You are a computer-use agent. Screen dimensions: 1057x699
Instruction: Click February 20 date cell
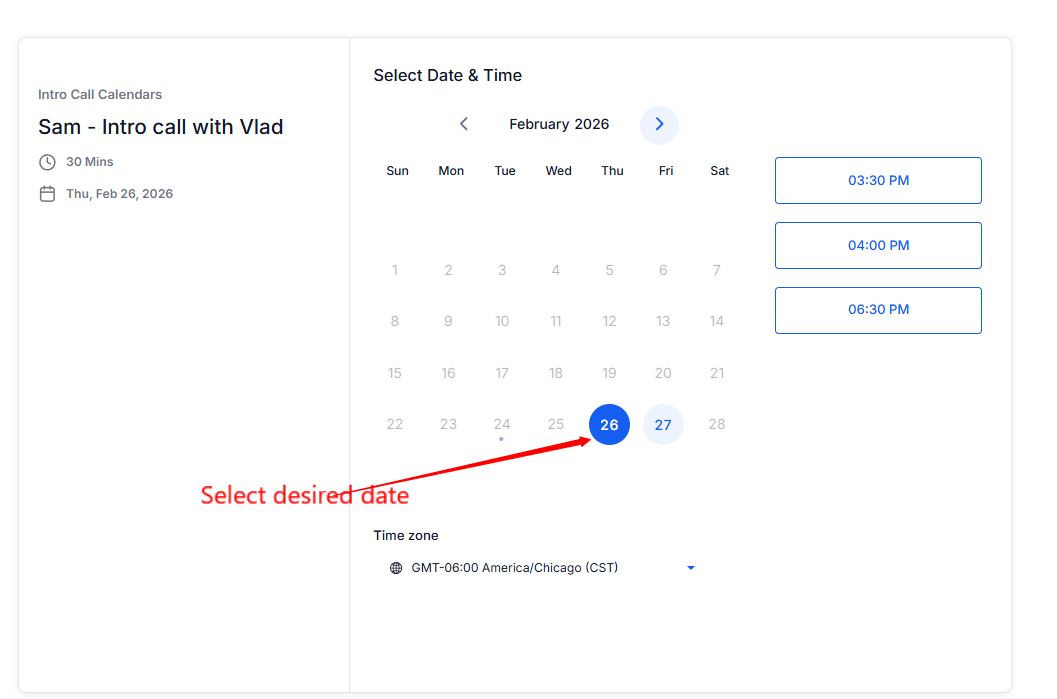tap(663, 373)
